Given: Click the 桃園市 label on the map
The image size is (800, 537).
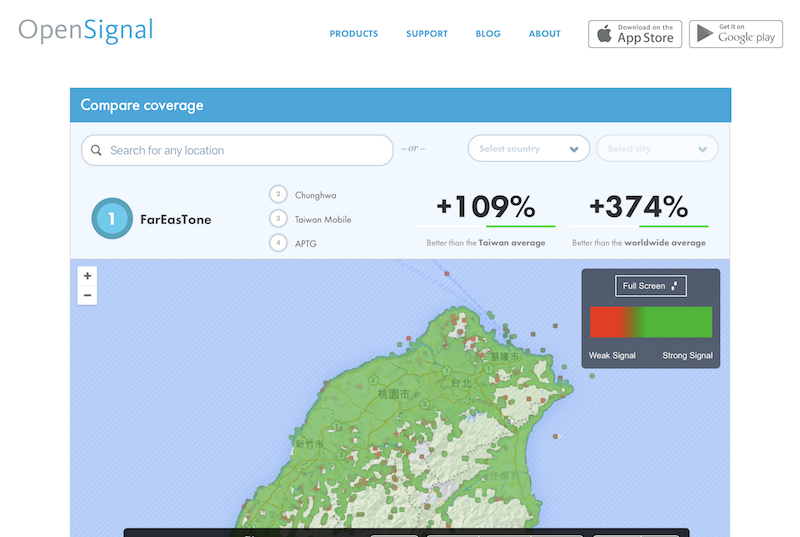Looking at the screenshot, I should tap(393, 394).
